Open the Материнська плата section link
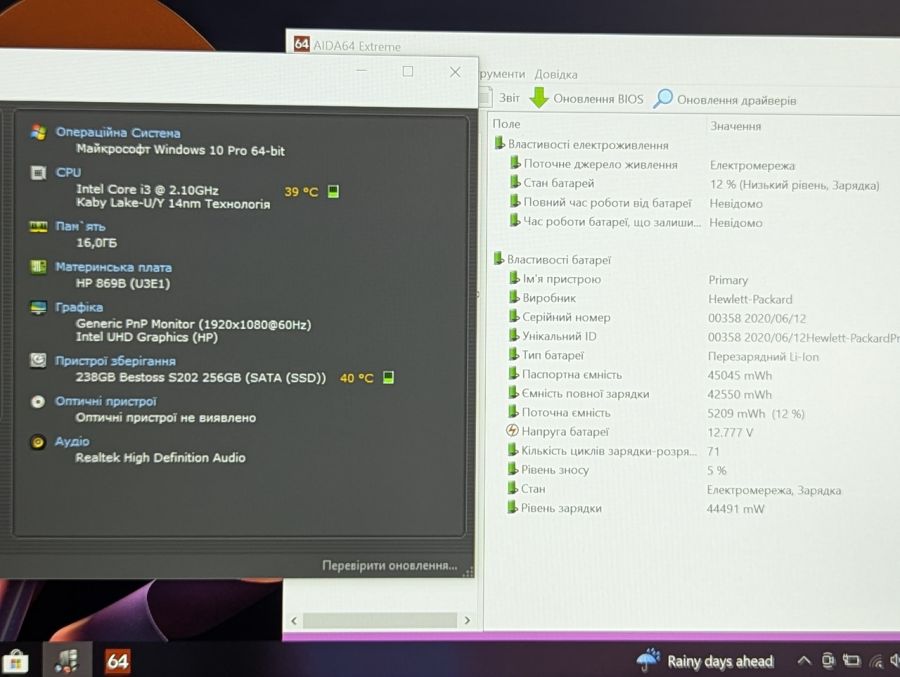The width and height of the screenshot is (900, 677). [113, 267]
